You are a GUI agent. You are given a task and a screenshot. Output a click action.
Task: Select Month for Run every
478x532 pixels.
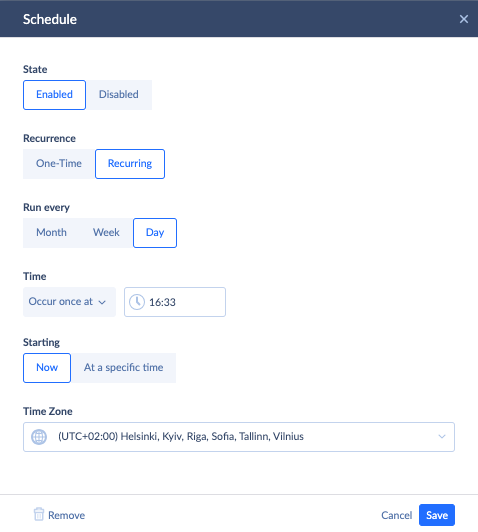tap(52, 233)
